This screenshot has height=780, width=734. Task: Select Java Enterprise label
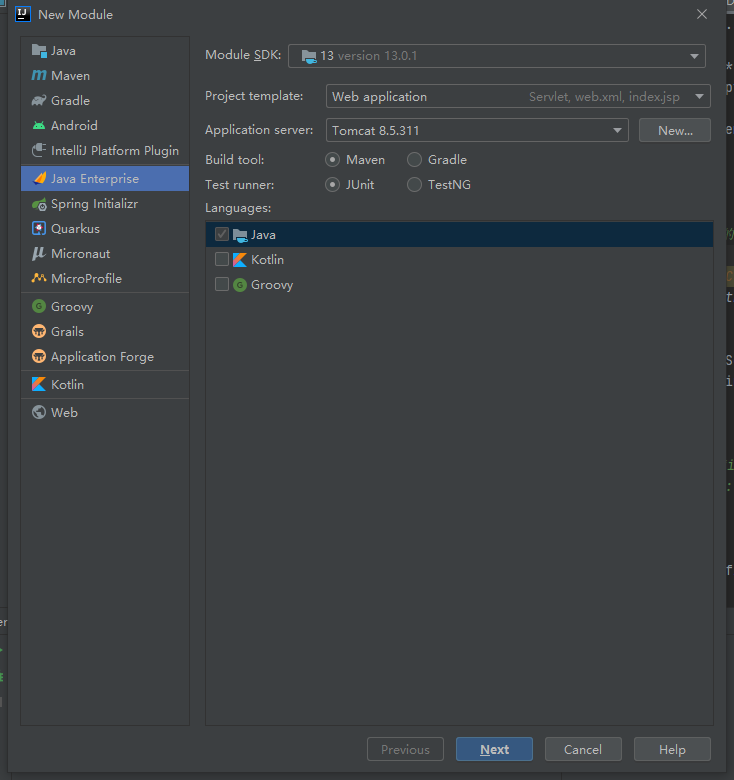point(95,179)
